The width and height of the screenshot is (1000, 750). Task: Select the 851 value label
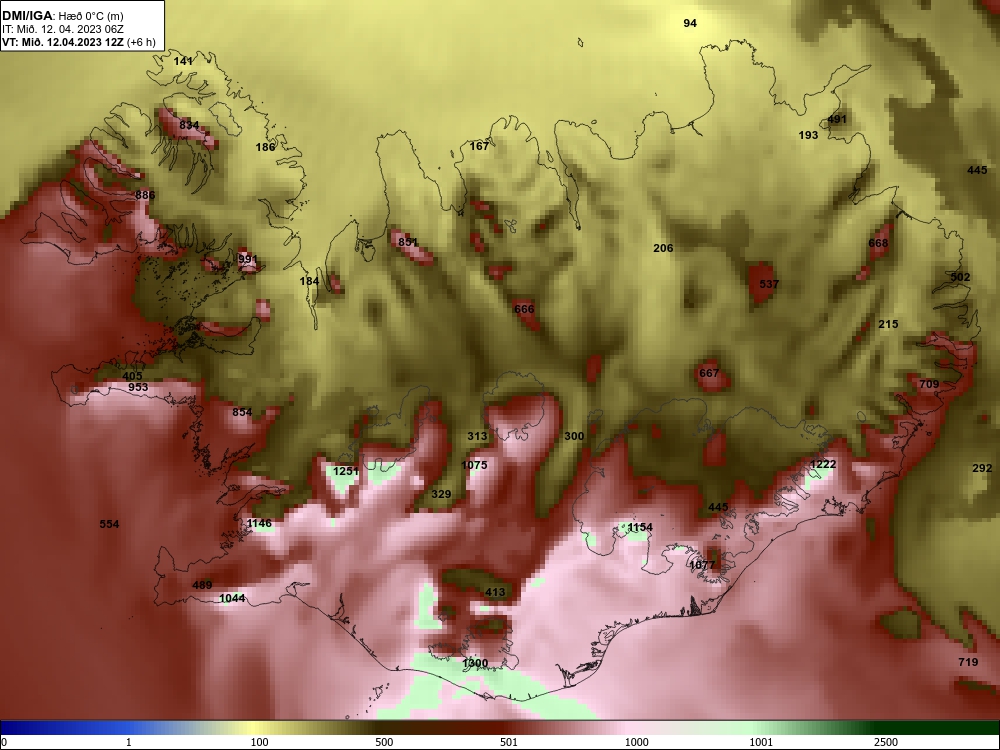point(408,242)
